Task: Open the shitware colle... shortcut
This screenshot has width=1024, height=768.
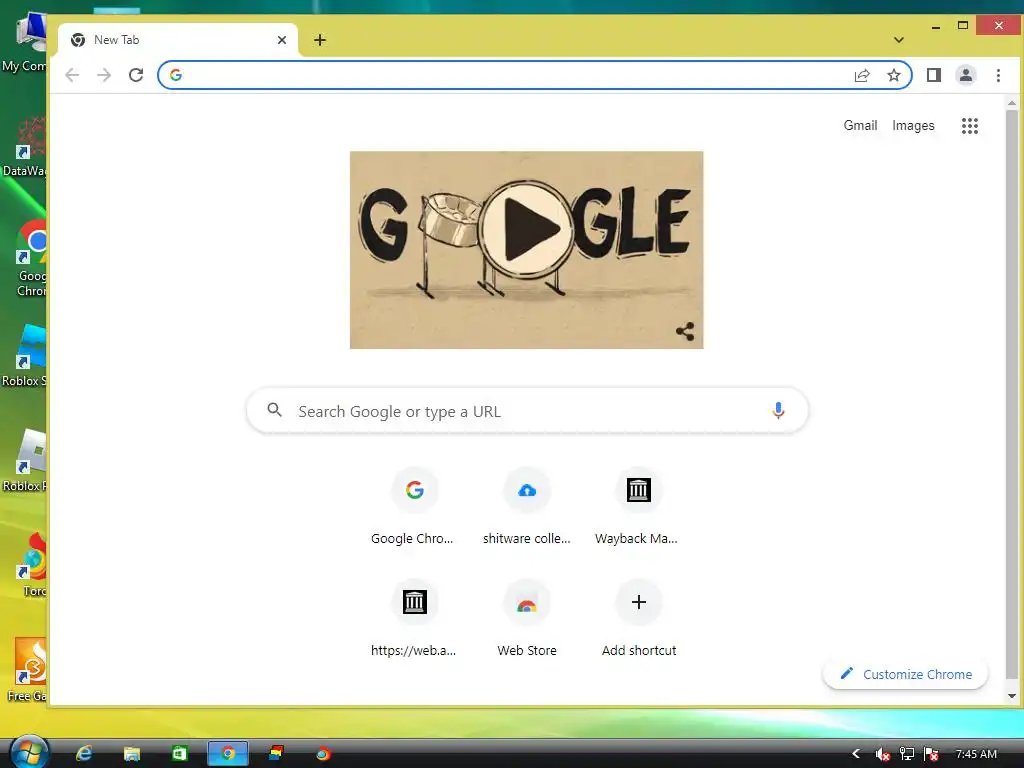Action: pos(526,507)
